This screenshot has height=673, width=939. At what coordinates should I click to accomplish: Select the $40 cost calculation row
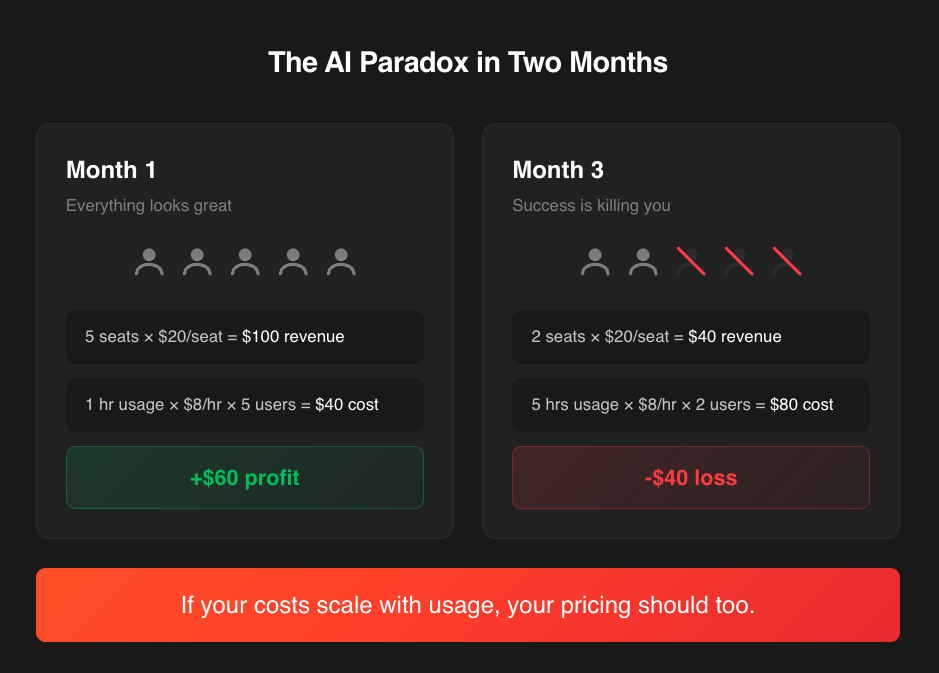245,405
